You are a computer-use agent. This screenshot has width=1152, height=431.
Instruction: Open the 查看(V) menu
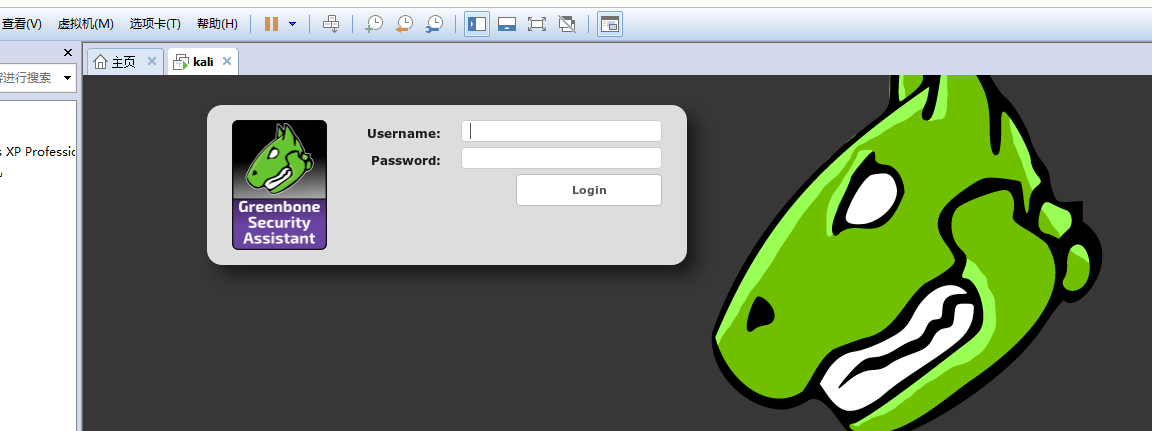(21, 24)
